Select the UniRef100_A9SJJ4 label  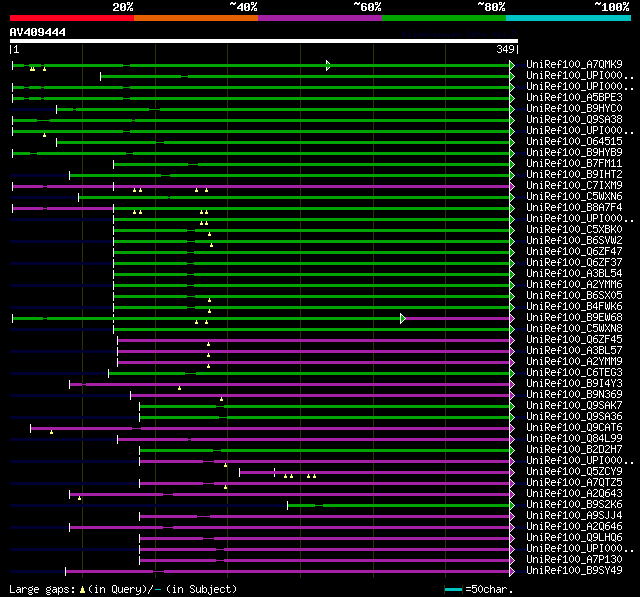click(574, 516)
